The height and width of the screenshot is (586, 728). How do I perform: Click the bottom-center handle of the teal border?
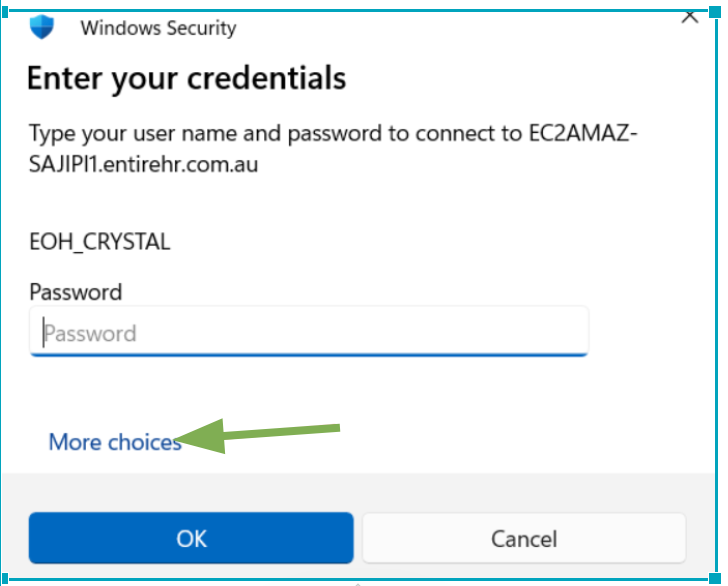(358, 581)
